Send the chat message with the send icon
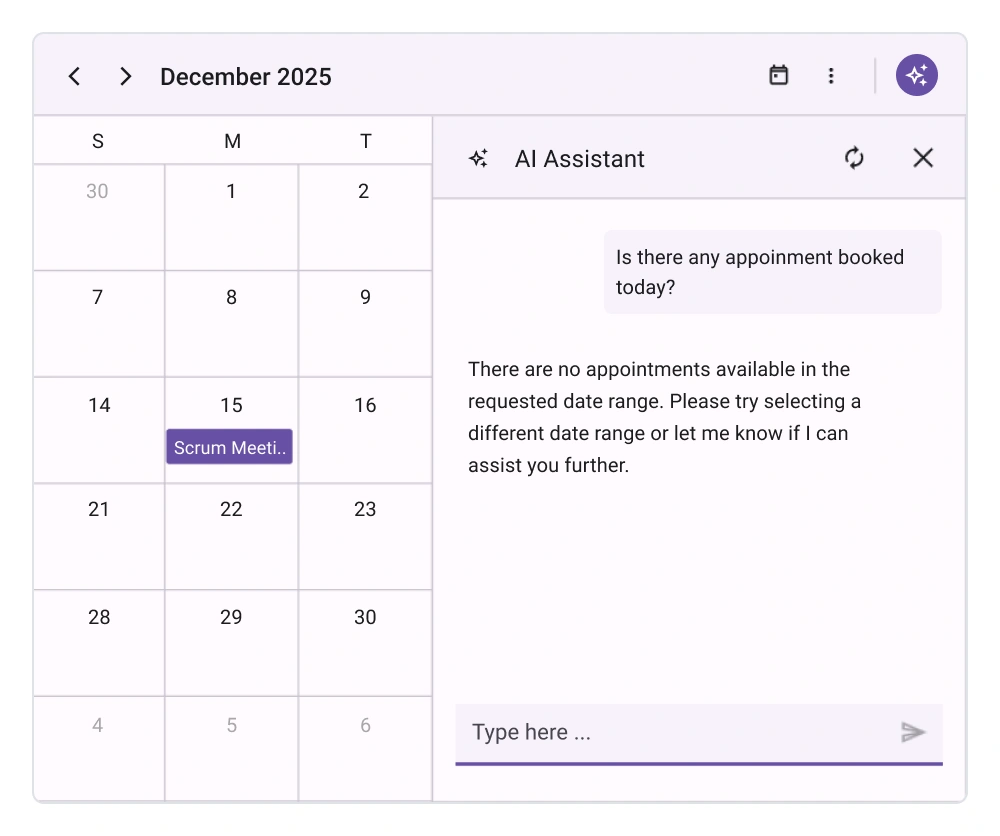The width and height of the screenshot is (1000, 836). point(914,732)
